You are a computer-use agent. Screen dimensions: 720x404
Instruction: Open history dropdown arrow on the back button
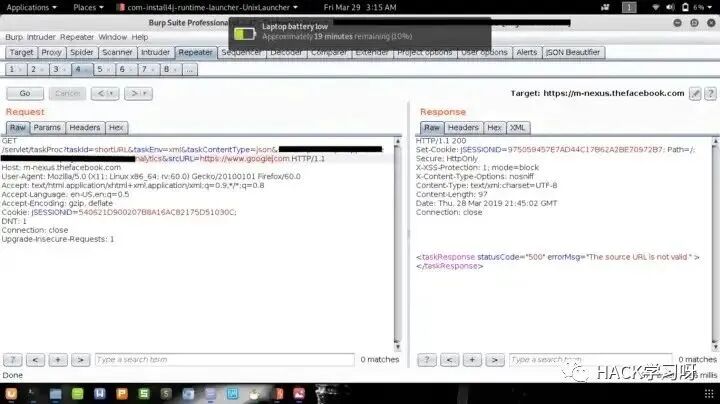pyautogui.click(x=111, y=94)
